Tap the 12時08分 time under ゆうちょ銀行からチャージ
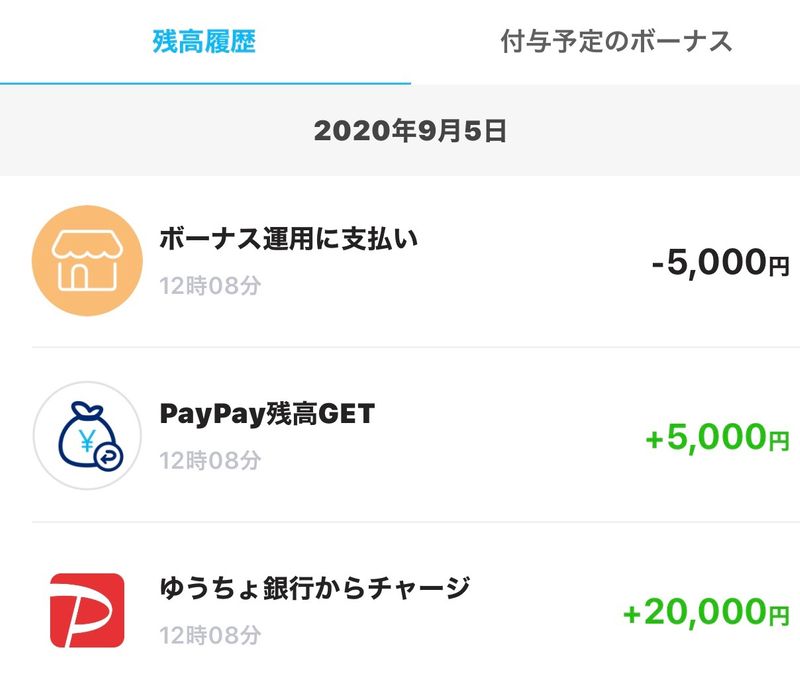Image resolution: width=800 pixels, height=683 pixels. tap(211, 635)
